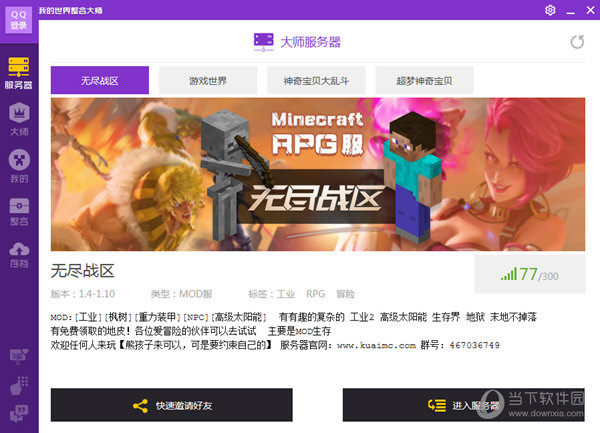Open the 整合 chest sidebar icon
The height and width of the screenshot is (433, 600).
click(x=19, y=212)
